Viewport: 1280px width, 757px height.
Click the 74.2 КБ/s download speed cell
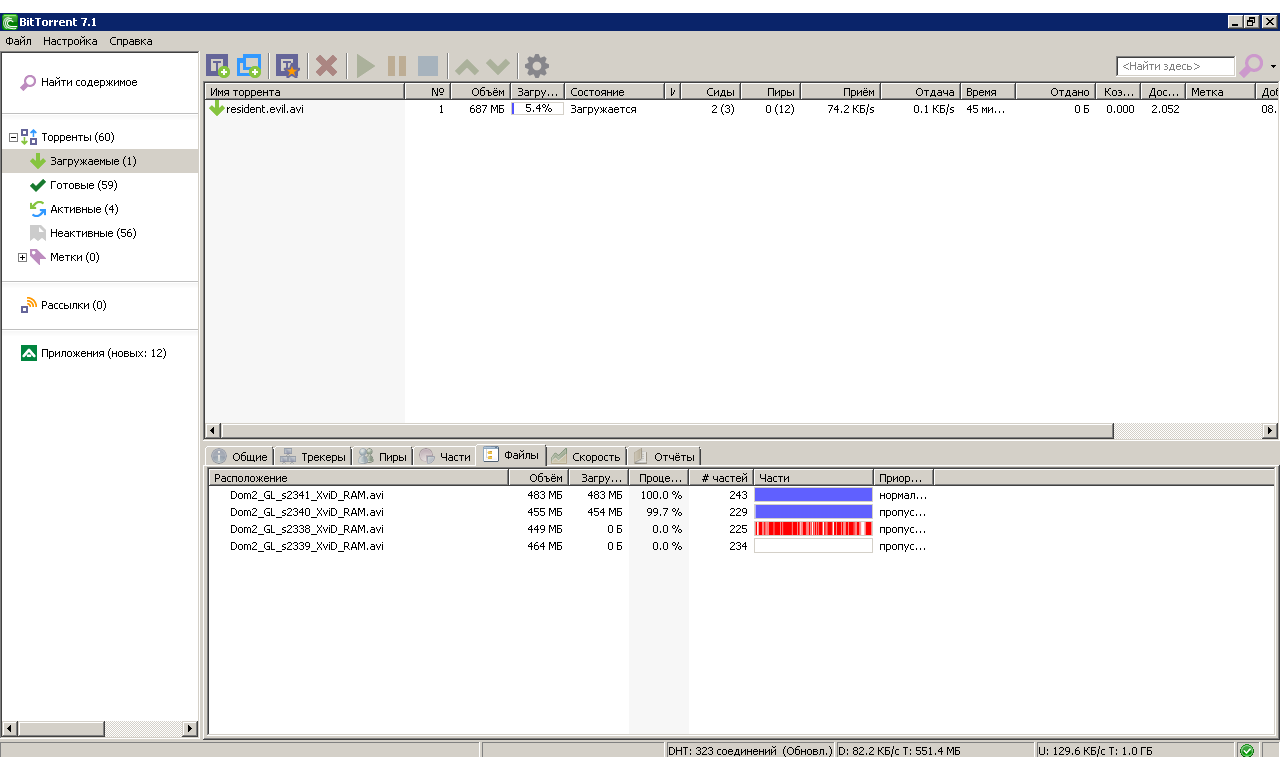(850, 109)
